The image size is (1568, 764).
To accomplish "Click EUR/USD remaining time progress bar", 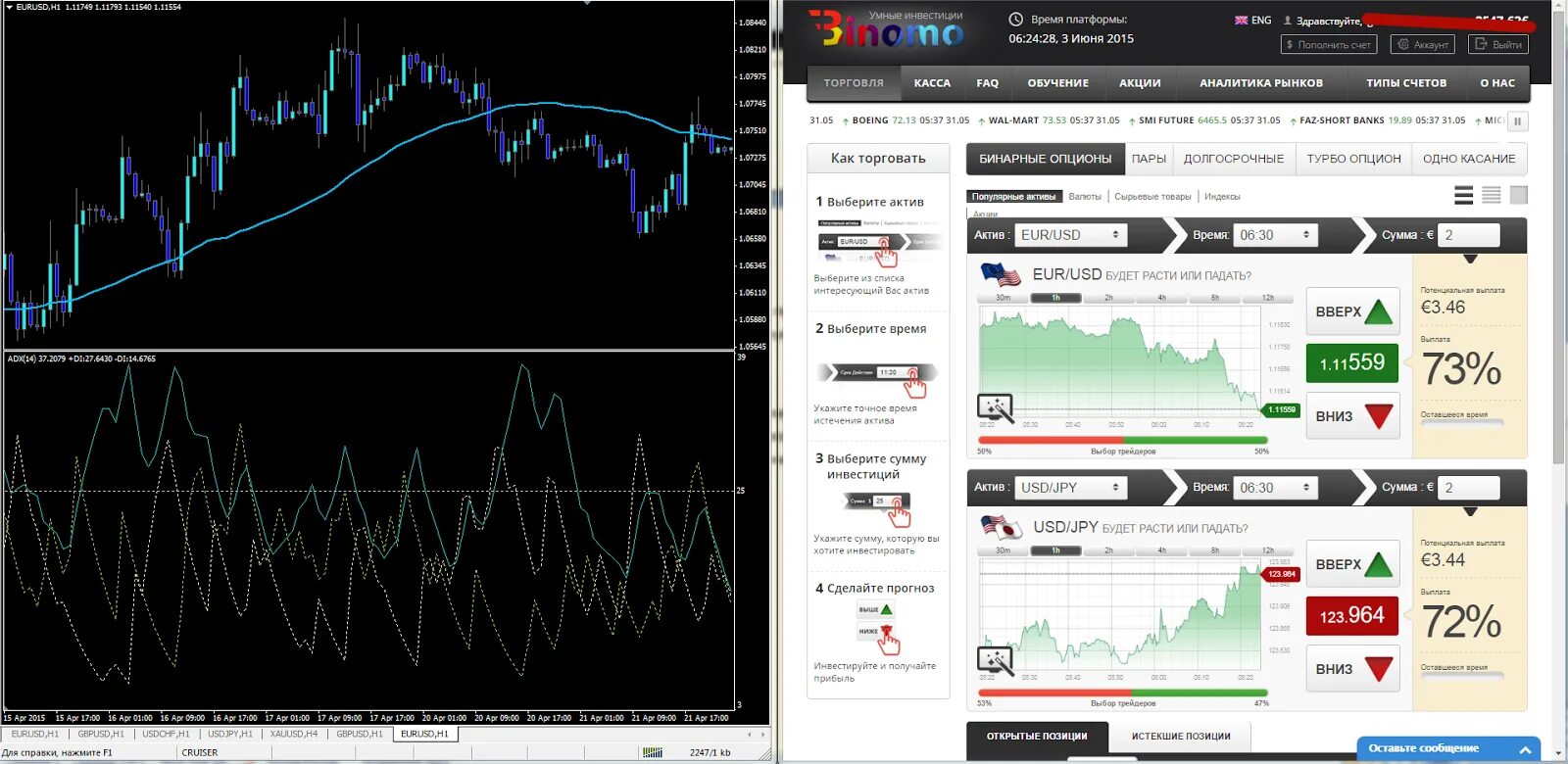I will [x=1462, y=423].
